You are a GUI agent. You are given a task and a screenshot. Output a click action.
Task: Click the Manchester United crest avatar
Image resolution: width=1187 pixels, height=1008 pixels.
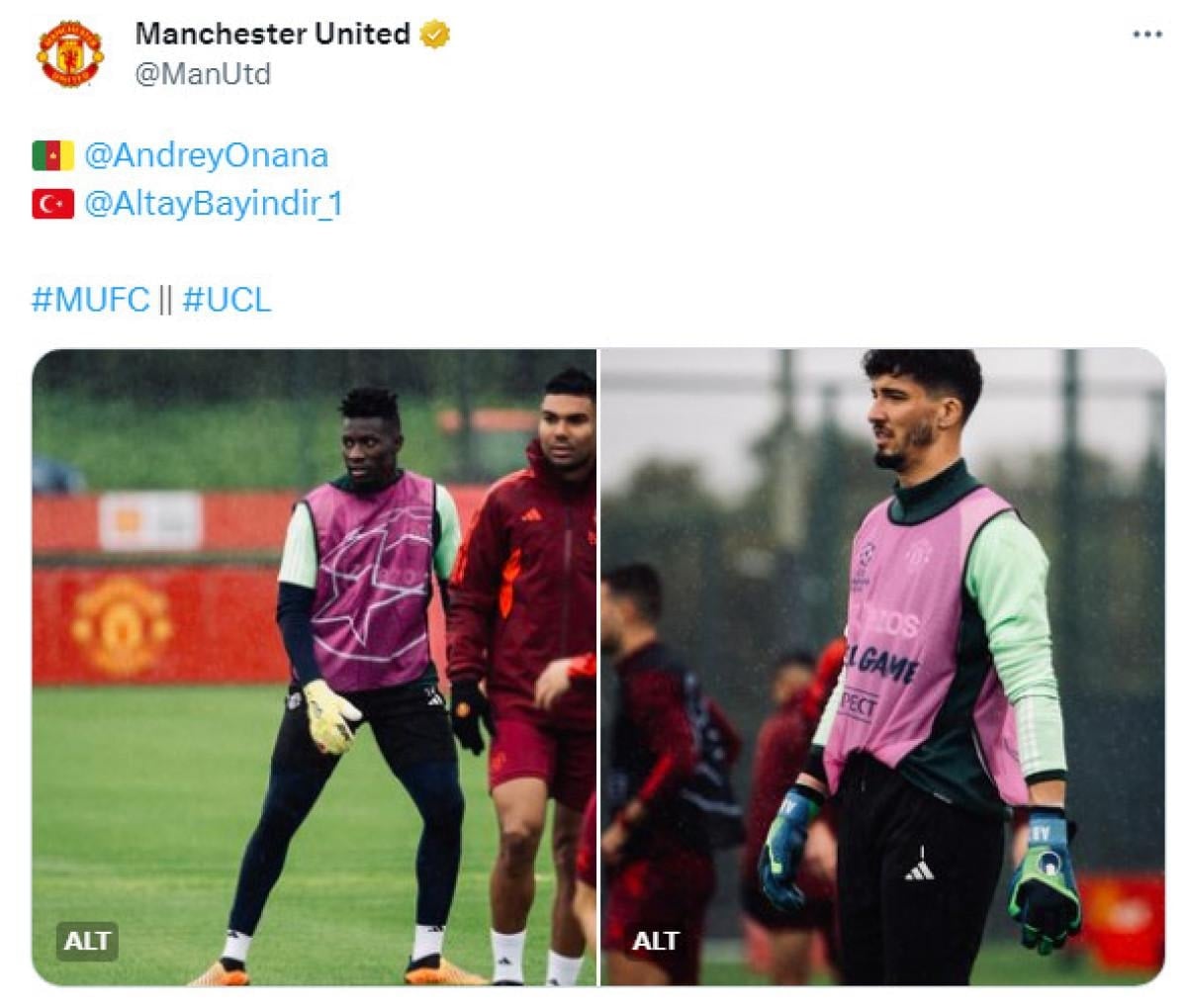tap(69, 53)
